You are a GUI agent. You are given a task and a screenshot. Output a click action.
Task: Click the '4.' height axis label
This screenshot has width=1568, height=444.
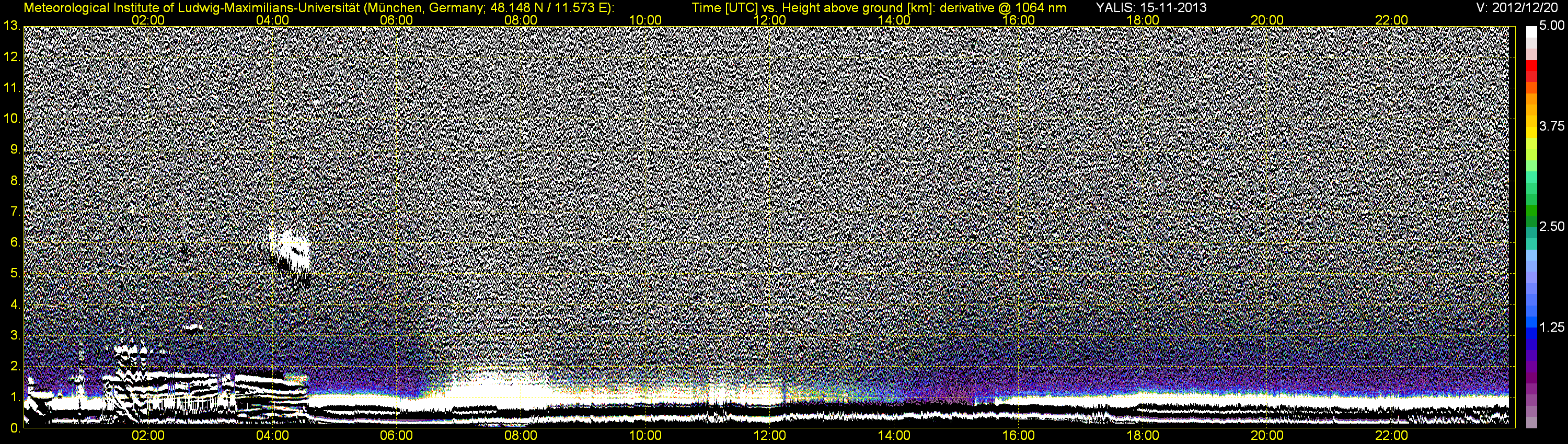[x=15, y=304]
